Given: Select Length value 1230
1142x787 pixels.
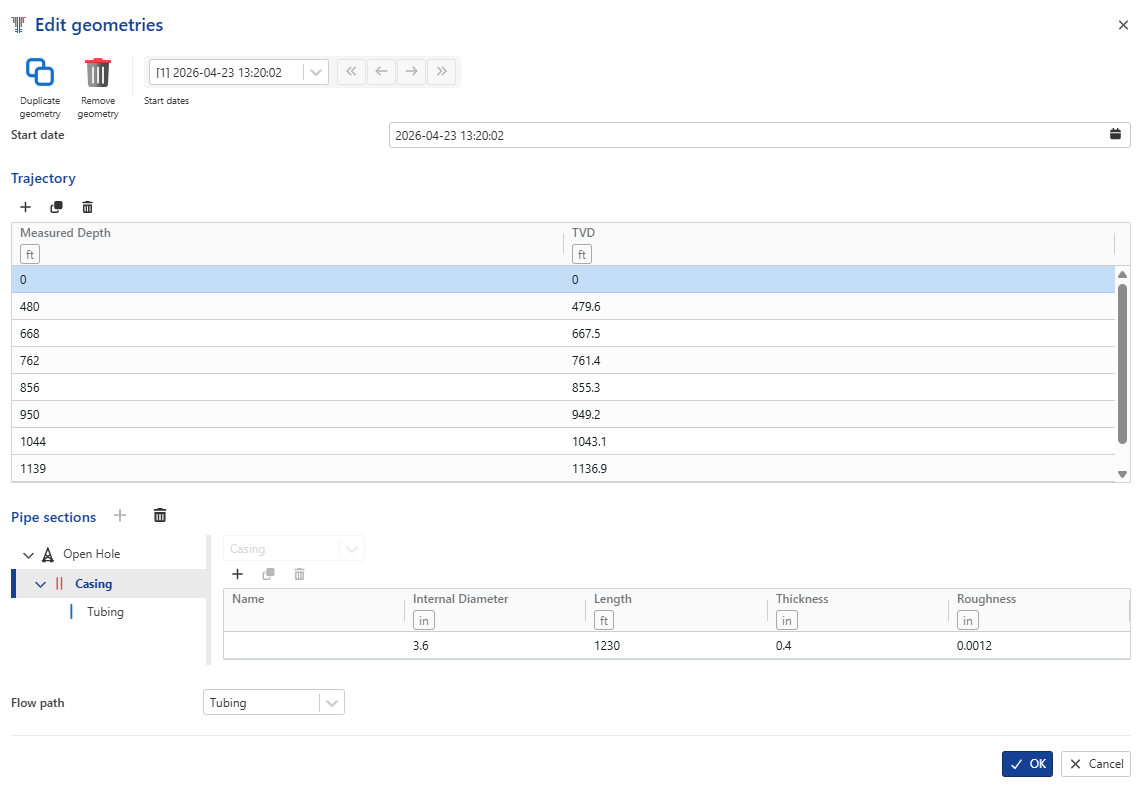Looking at the screenshot, I should pyautogui.click(x=676, y=646).
